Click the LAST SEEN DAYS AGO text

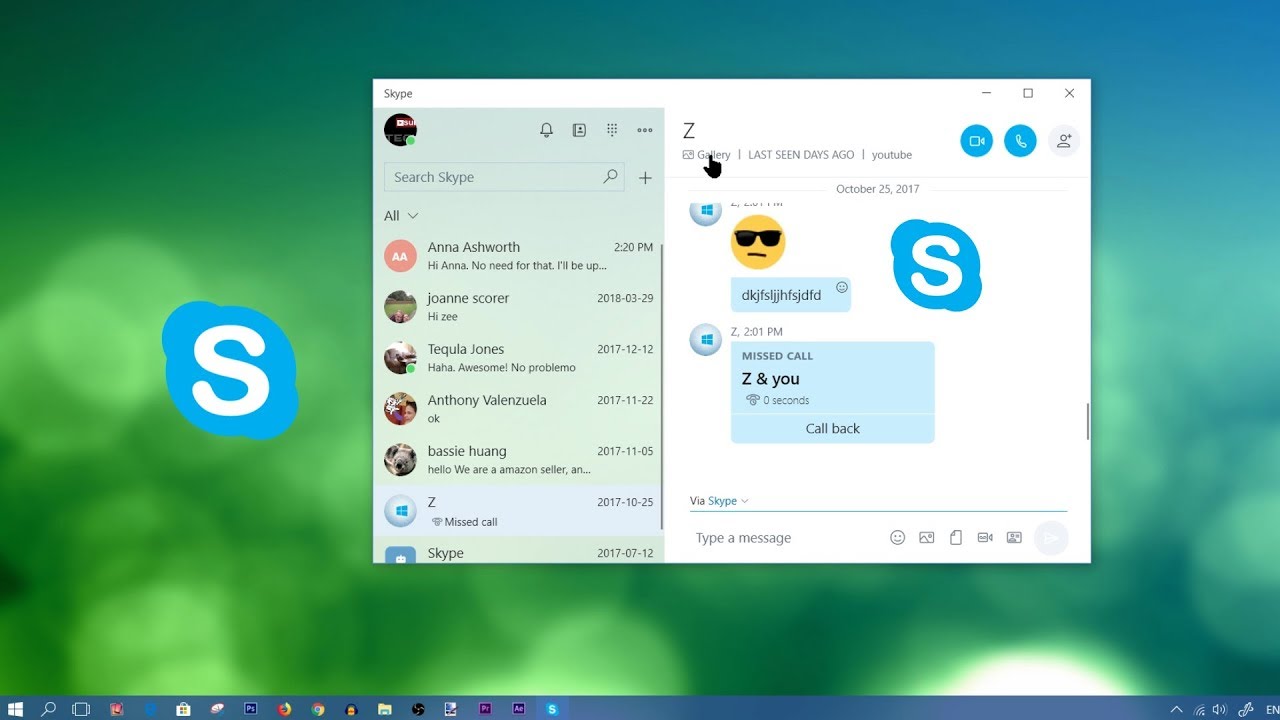[801, 155]
